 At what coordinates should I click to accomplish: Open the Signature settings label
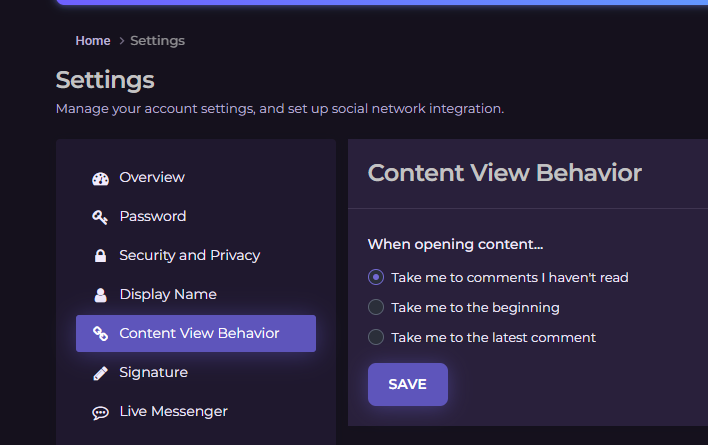[x=153, y=372]
